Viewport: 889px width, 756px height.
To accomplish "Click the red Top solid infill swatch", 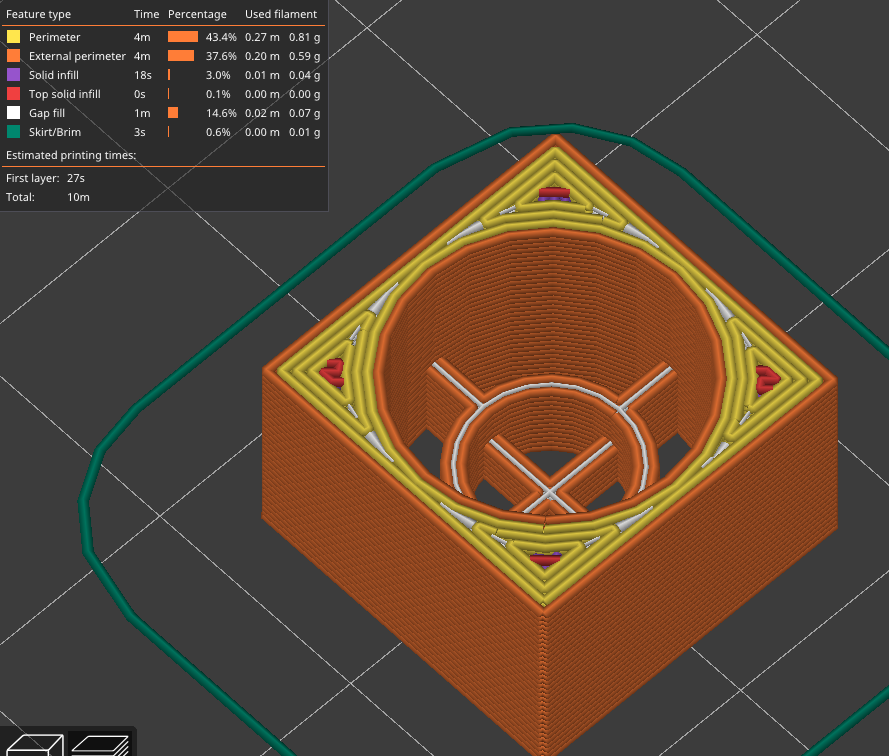I will tap(14, 94).
